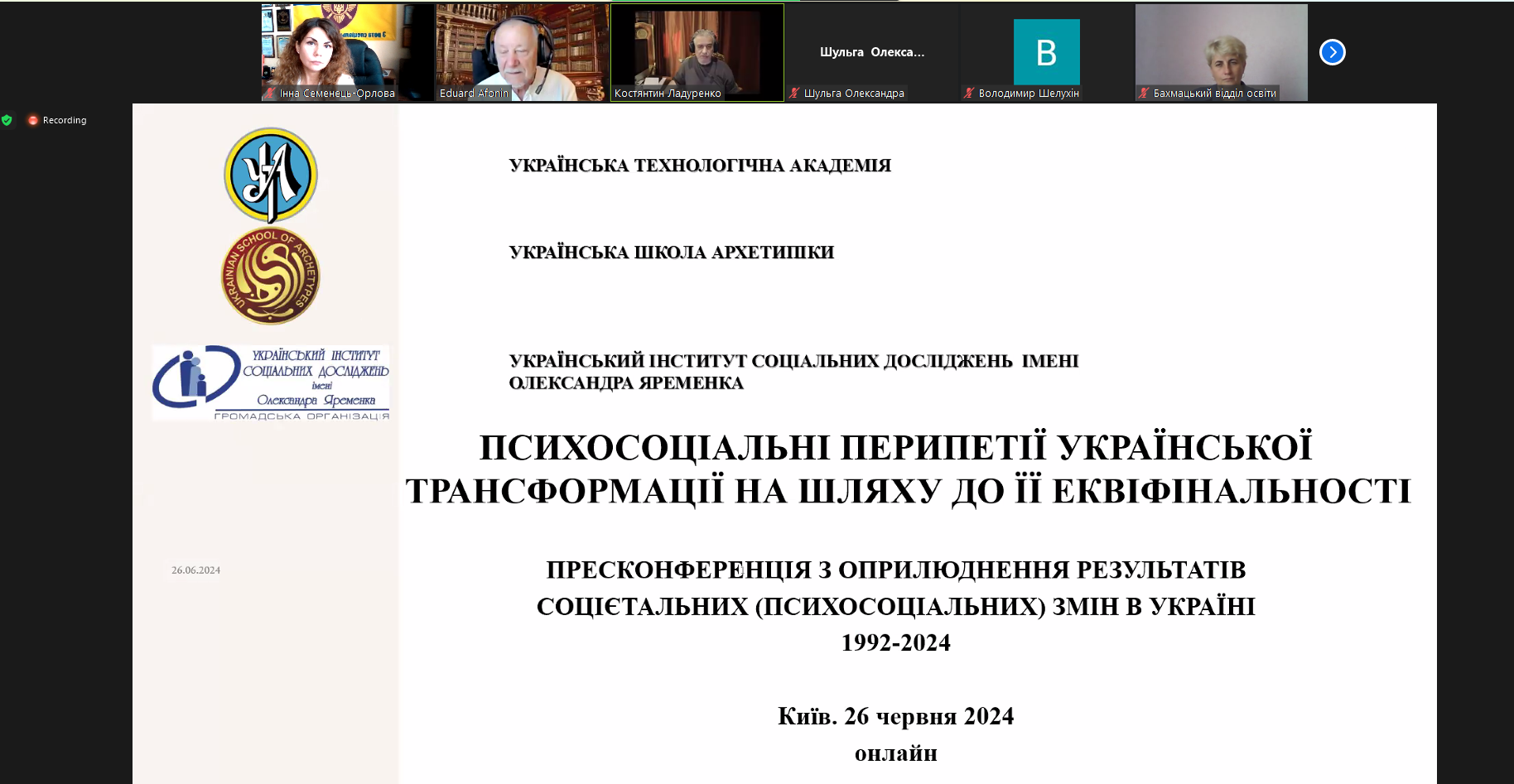Select Інна Семенець-Орлова's video thumbnail

point(348,52)
